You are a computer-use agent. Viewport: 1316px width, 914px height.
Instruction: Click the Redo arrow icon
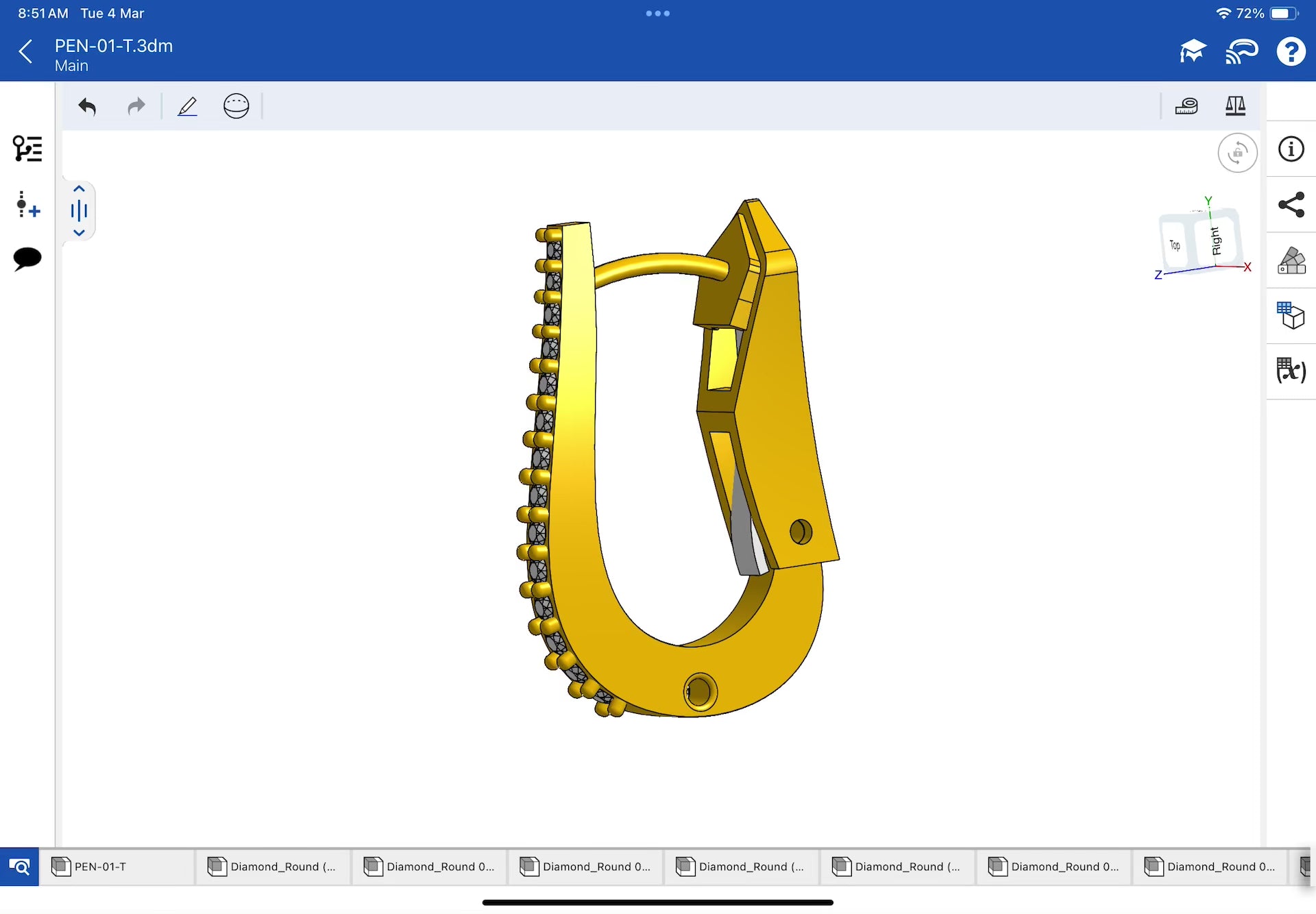[136, 106]
